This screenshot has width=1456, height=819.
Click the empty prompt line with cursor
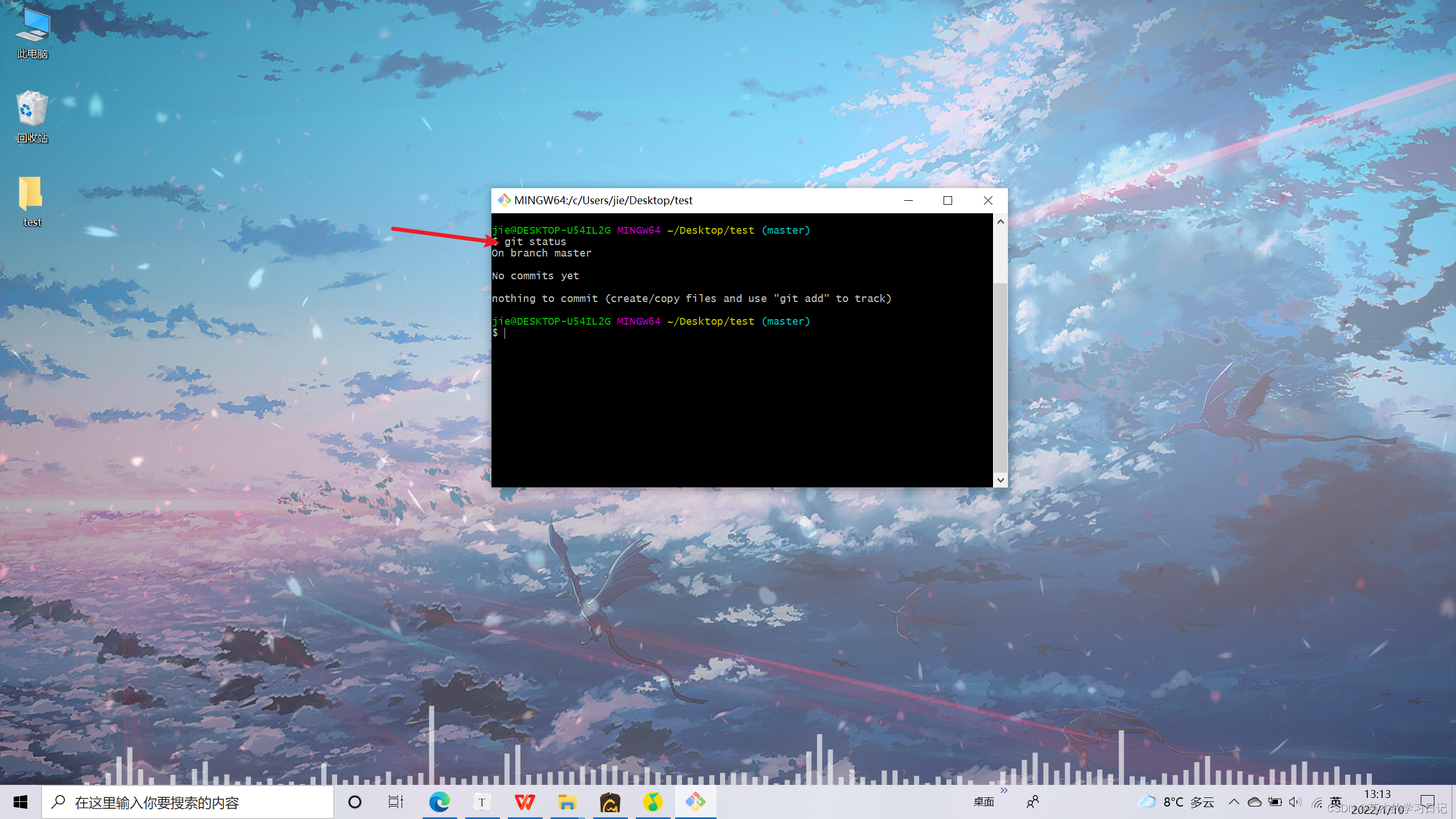click(x=742, y=333)
